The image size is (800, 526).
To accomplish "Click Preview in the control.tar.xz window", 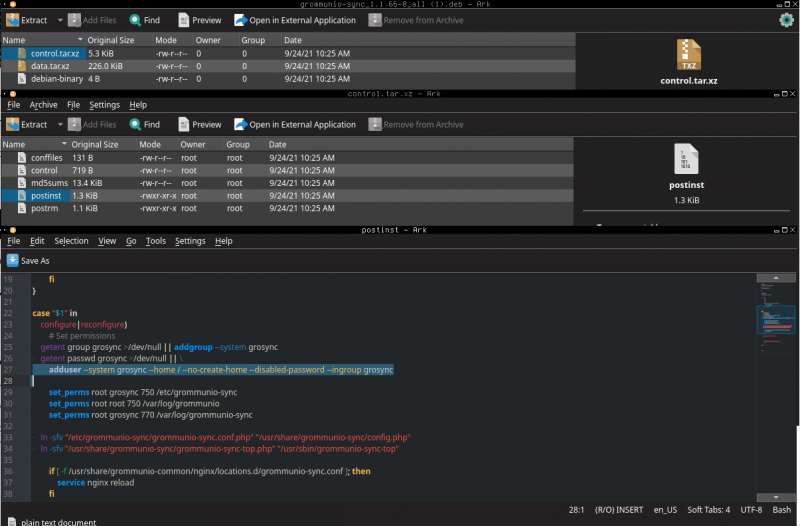I will point(199,125).
